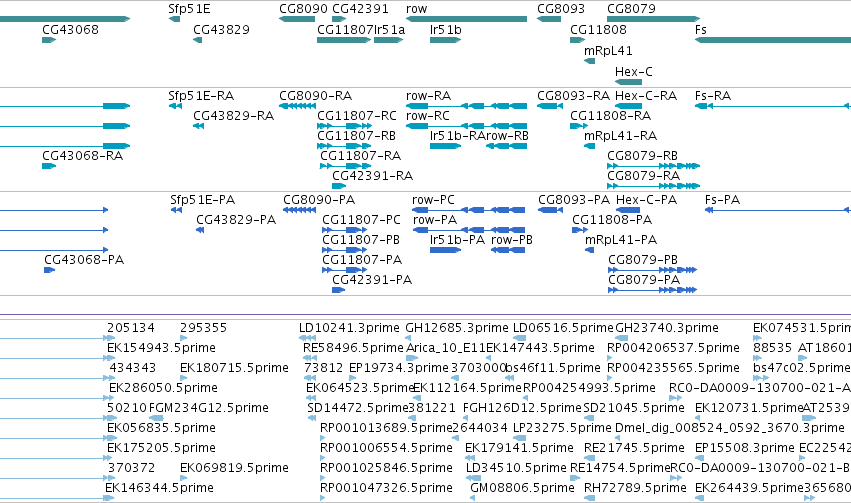The image size is (851, 503).
Task: Click transcript CG8093-RA
Action: (574, 96)
